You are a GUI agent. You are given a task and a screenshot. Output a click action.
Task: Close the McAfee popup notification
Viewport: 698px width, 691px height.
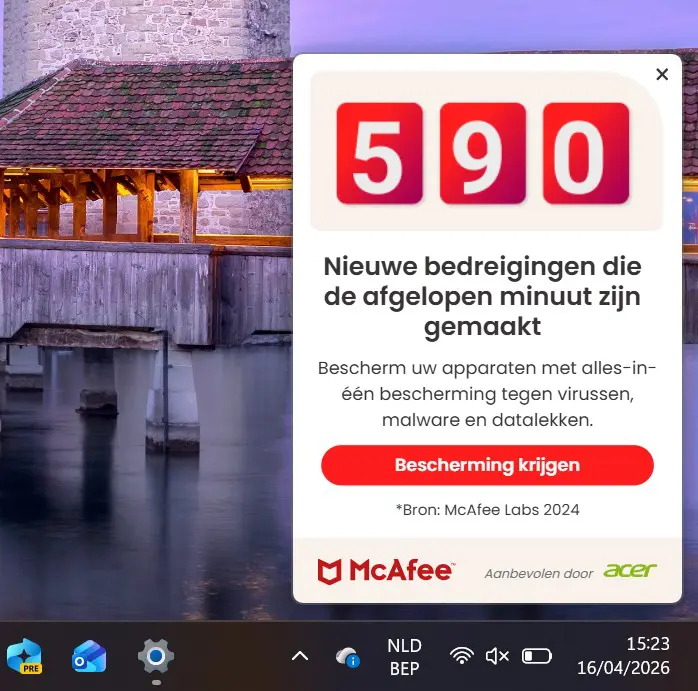(662, 74)
